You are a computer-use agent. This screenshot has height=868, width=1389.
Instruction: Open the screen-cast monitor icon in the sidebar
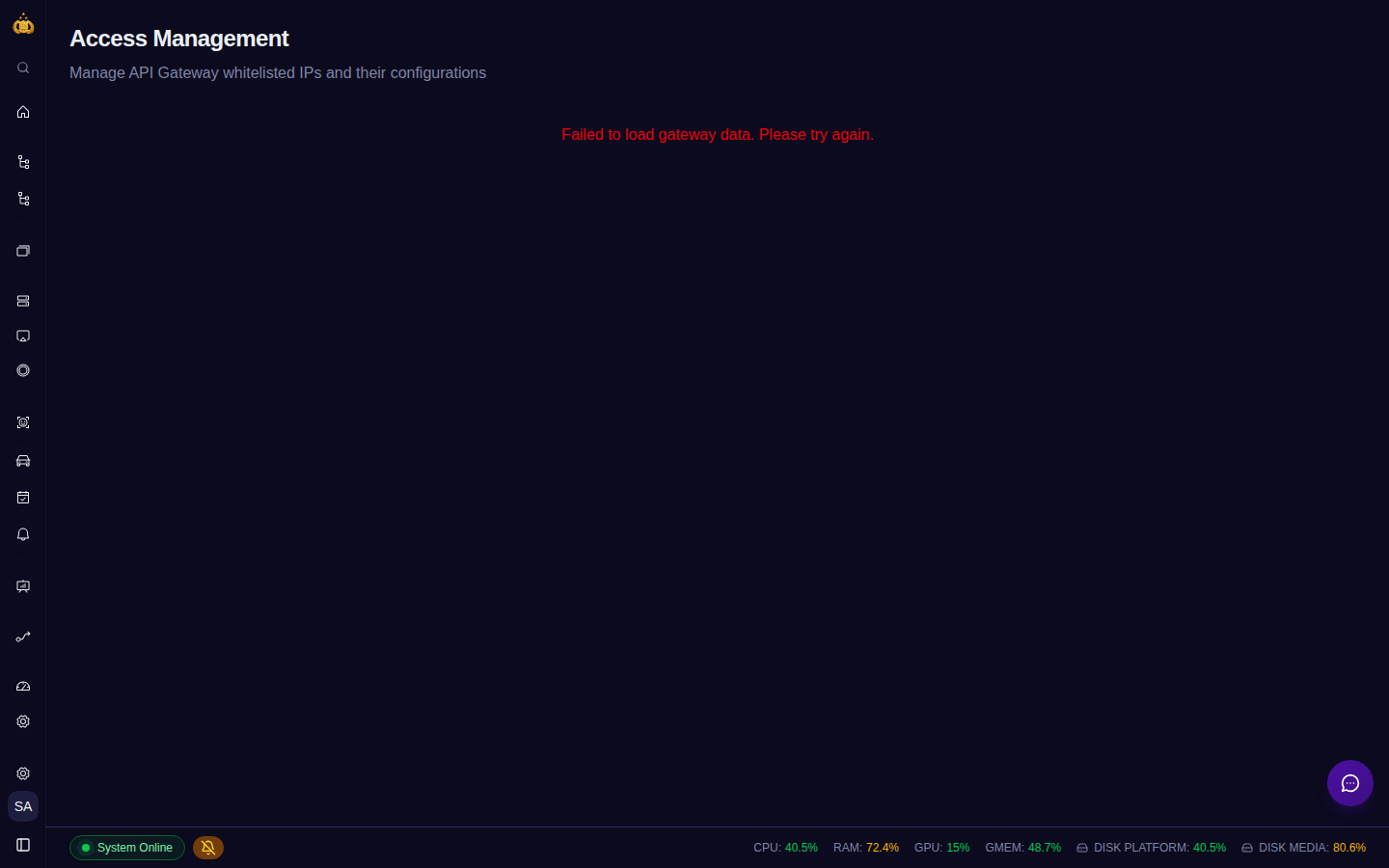point(23,336)
